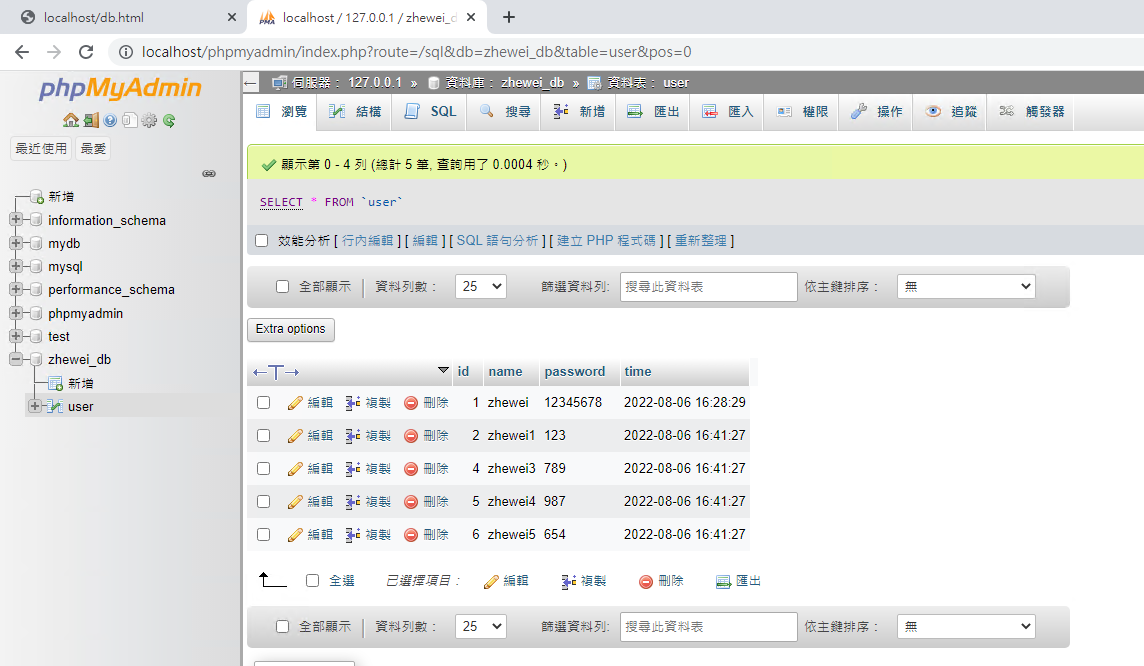Open the top 資料列數 rows dropdown

coord(480,287)
